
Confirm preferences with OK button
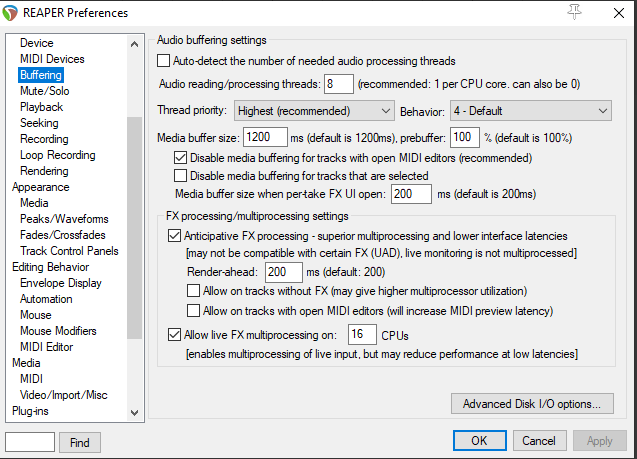click(x=480, y=441)
